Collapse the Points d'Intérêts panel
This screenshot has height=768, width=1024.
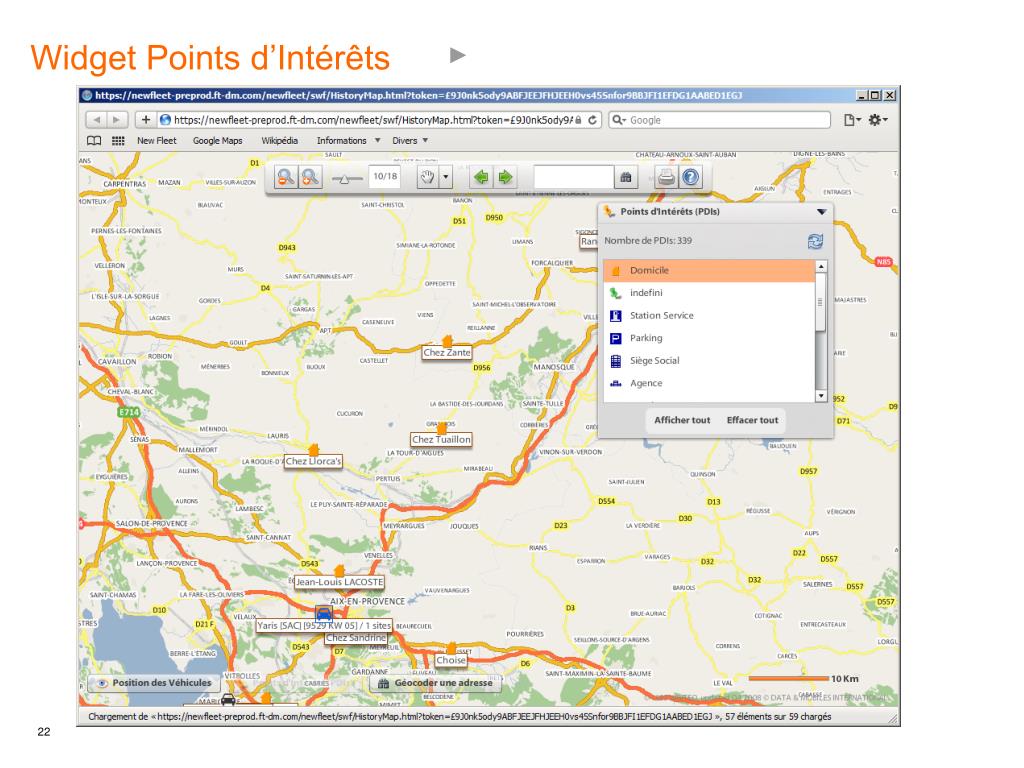tap(822, 212)
